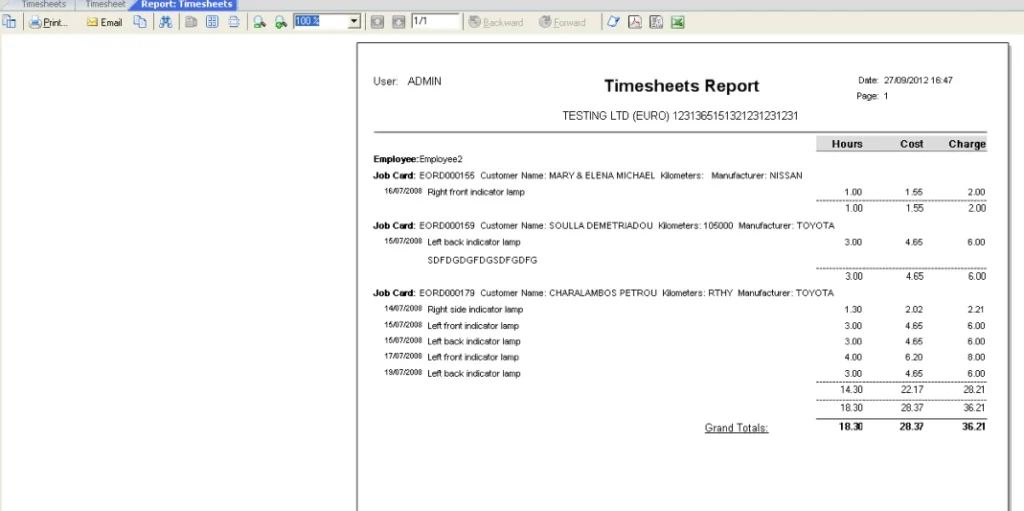Click job card EORD000159 text

tap(447, 225)
